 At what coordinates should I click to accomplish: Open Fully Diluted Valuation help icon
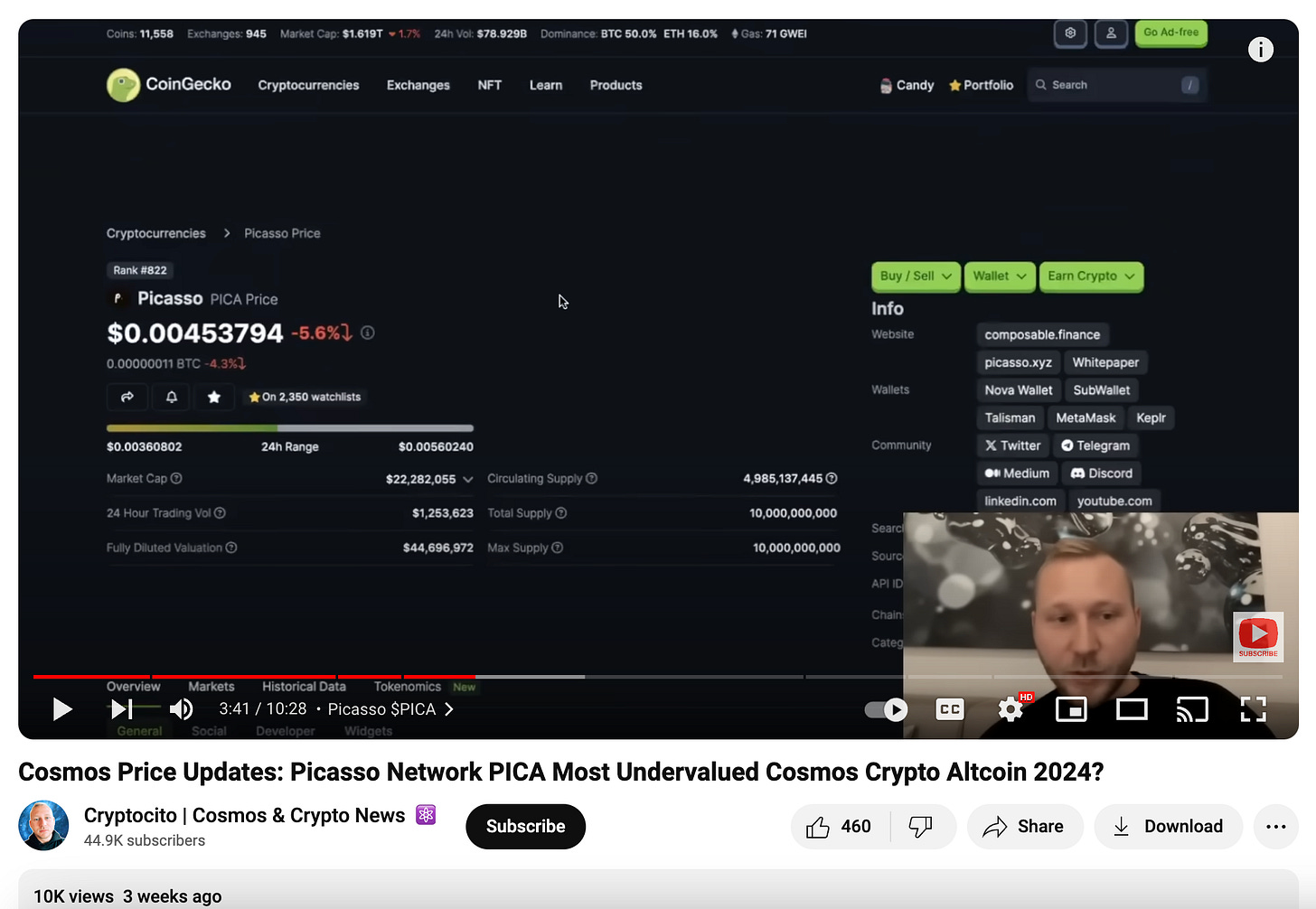tap(231, 548)
